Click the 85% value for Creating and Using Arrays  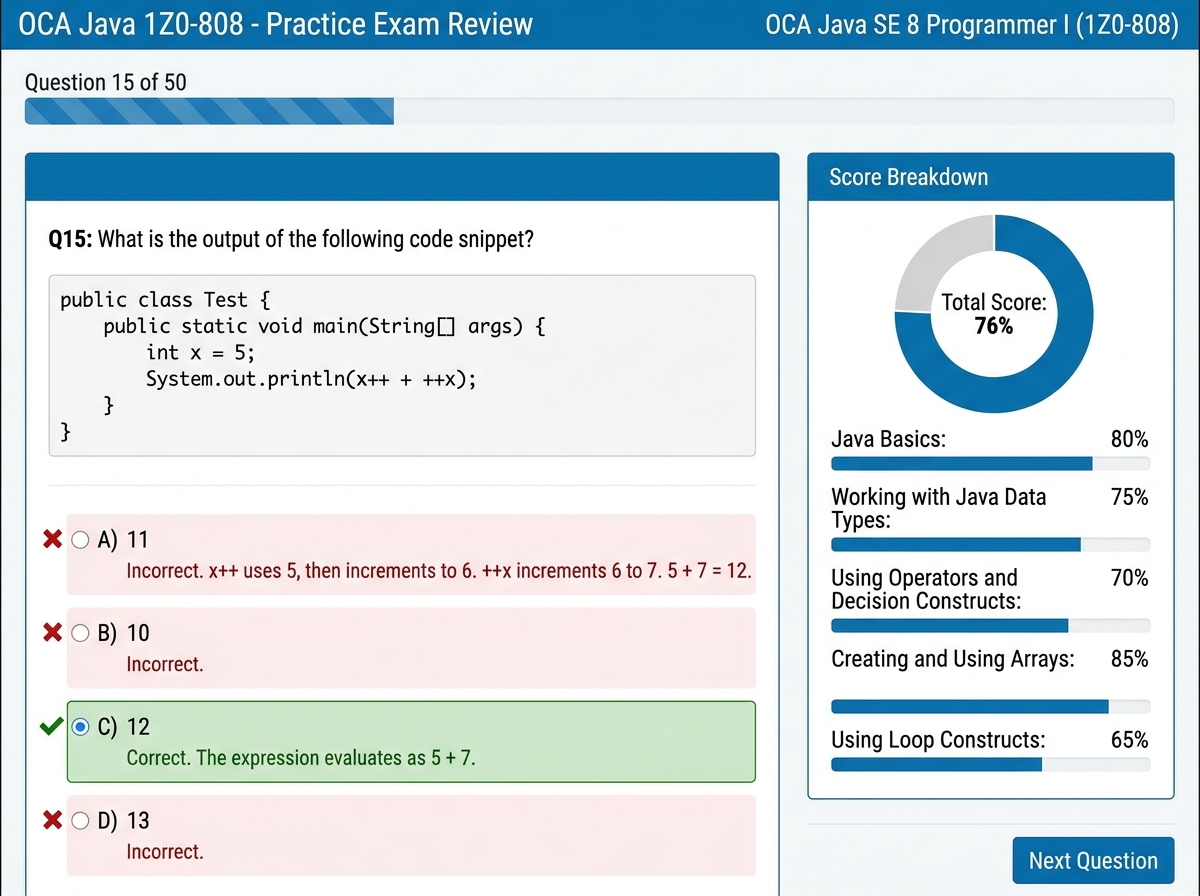(1129, 659)
